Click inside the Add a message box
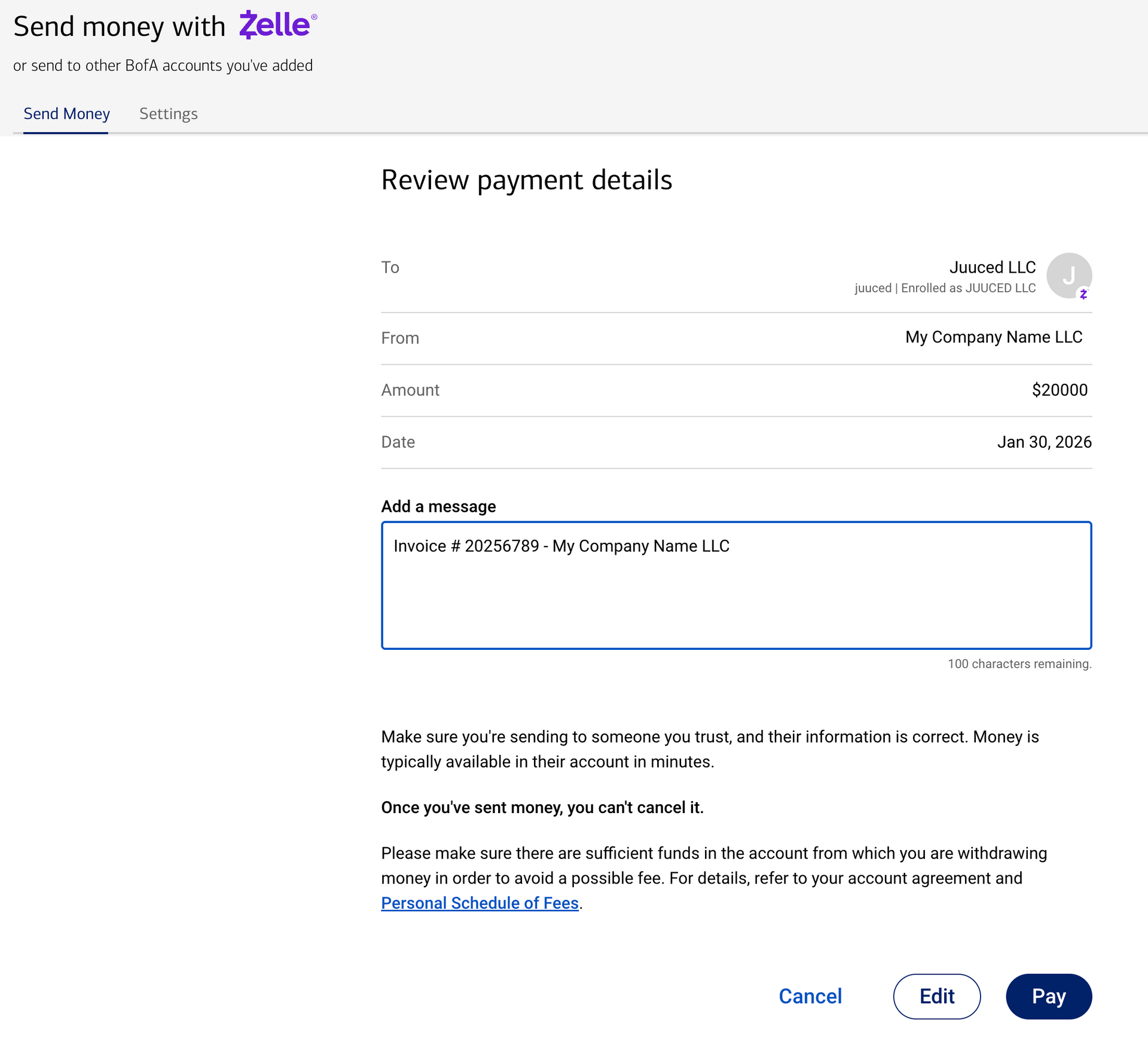The height and width of the screenshot is (1045, 1148). 736,604
